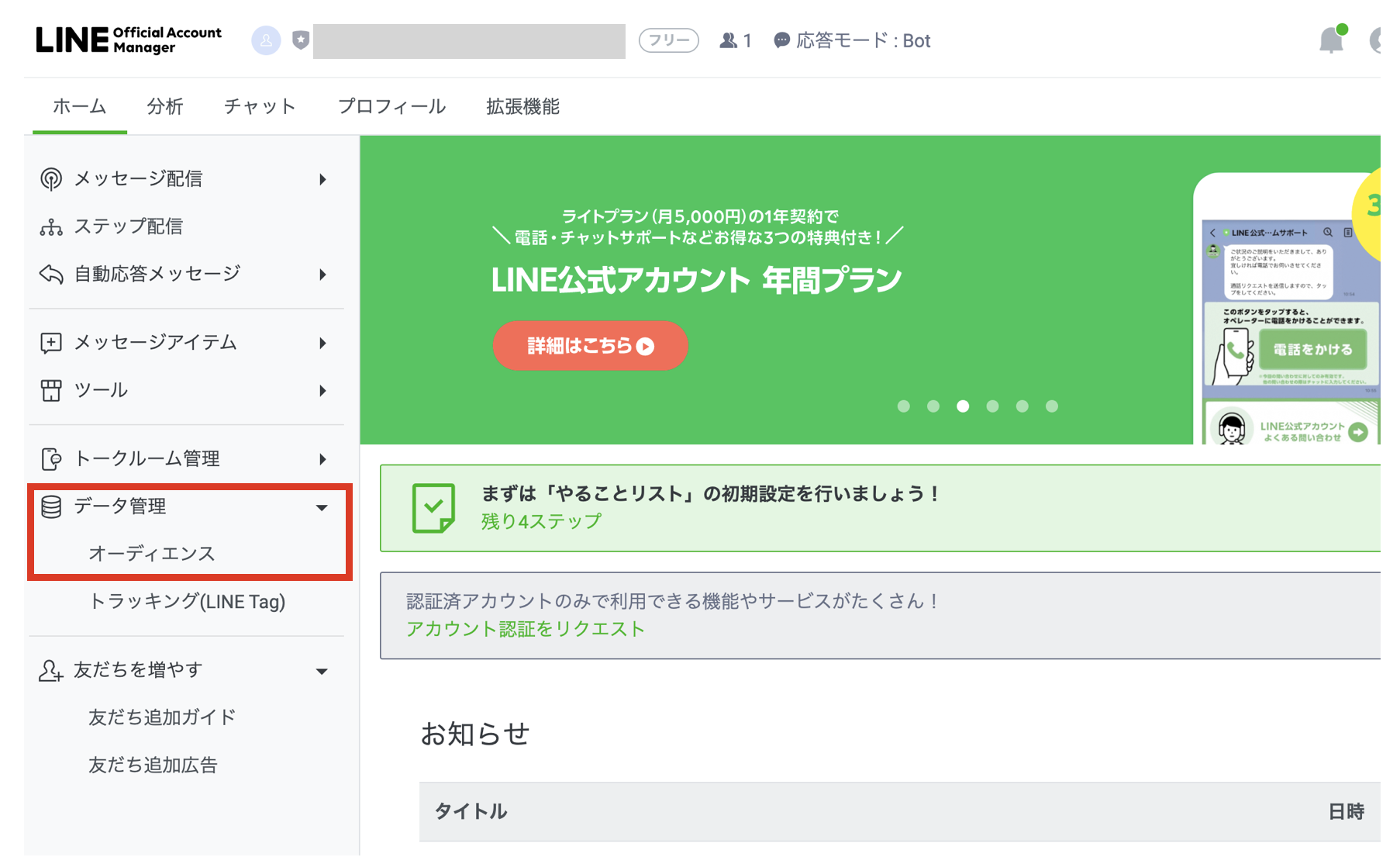
Task: Click the 日時 column header
Action: tap(1346, 811)
